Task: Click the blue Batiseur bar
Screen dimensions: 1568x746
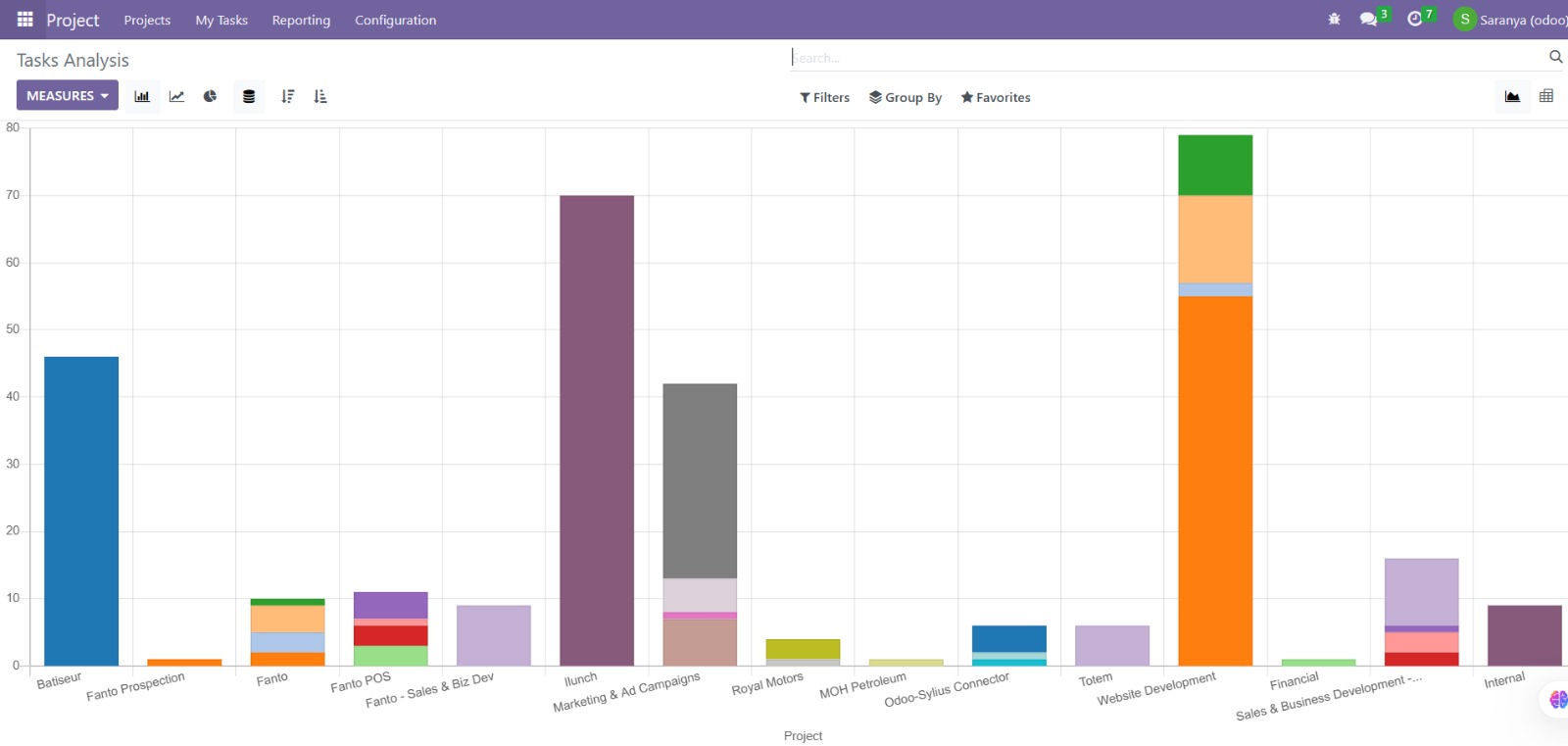Action: tap(81, 511)
